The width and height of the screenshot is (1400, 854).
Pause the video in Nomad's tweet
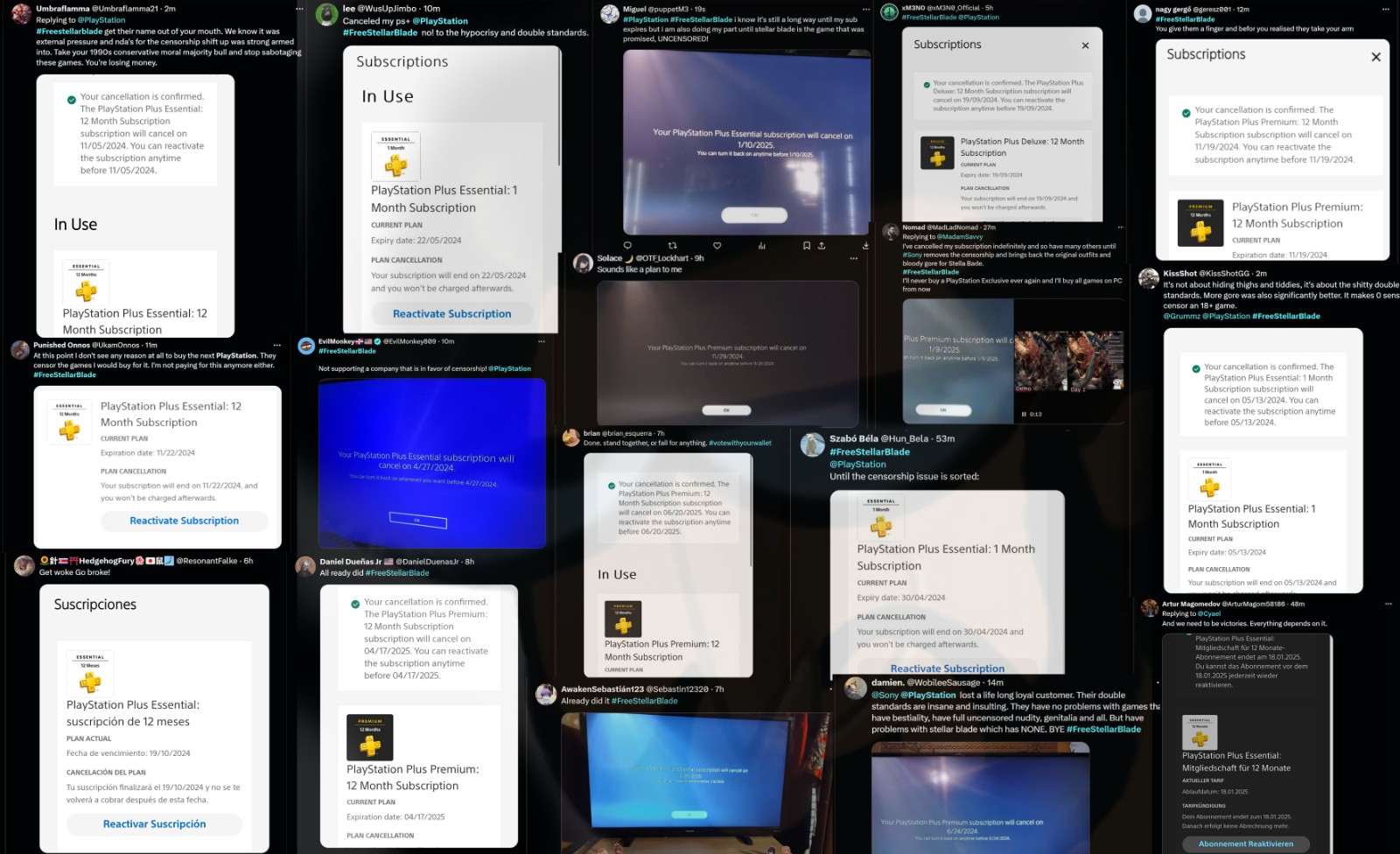1024,414
